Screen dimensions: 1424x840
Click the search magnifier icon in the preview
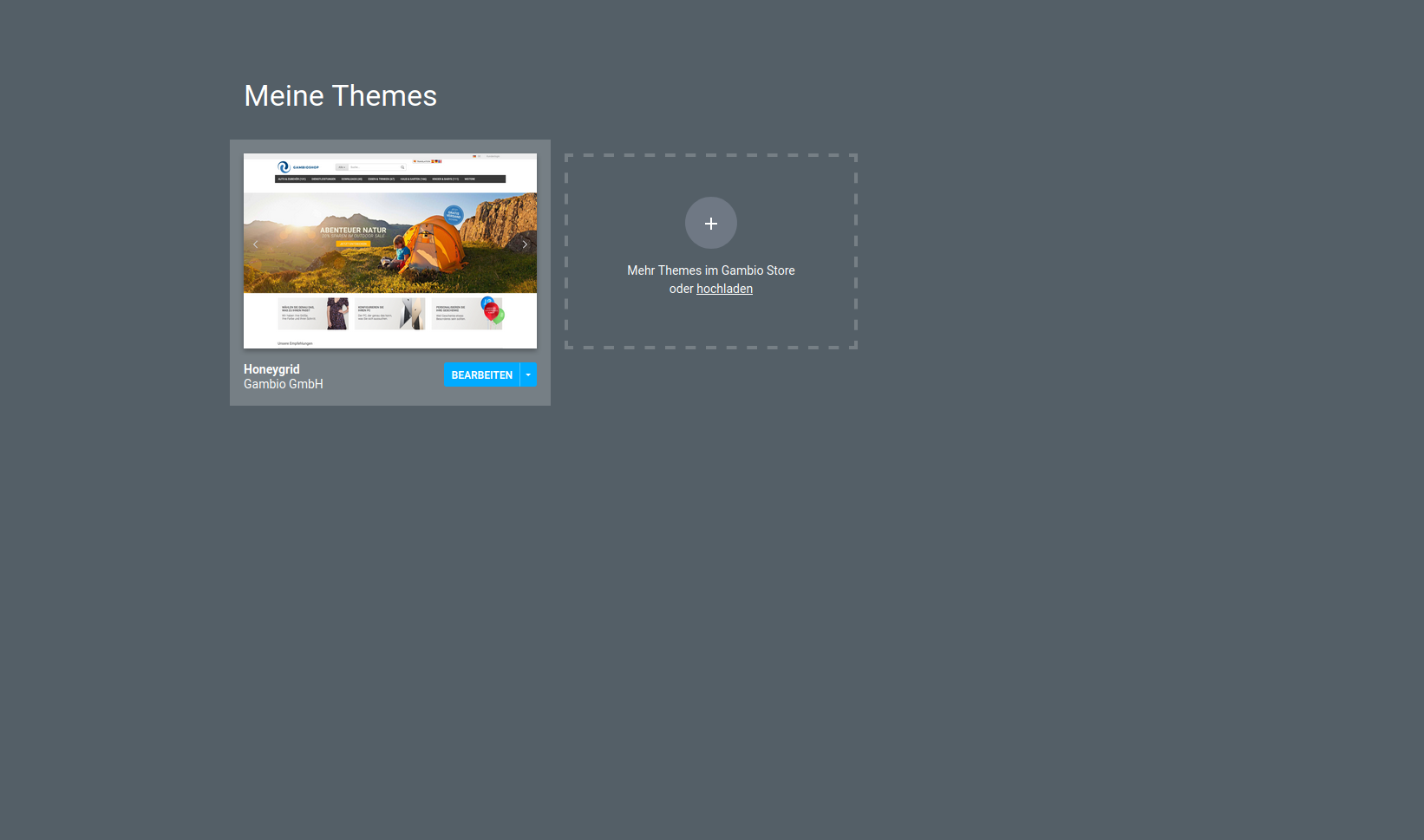click(x=402, y=167)
